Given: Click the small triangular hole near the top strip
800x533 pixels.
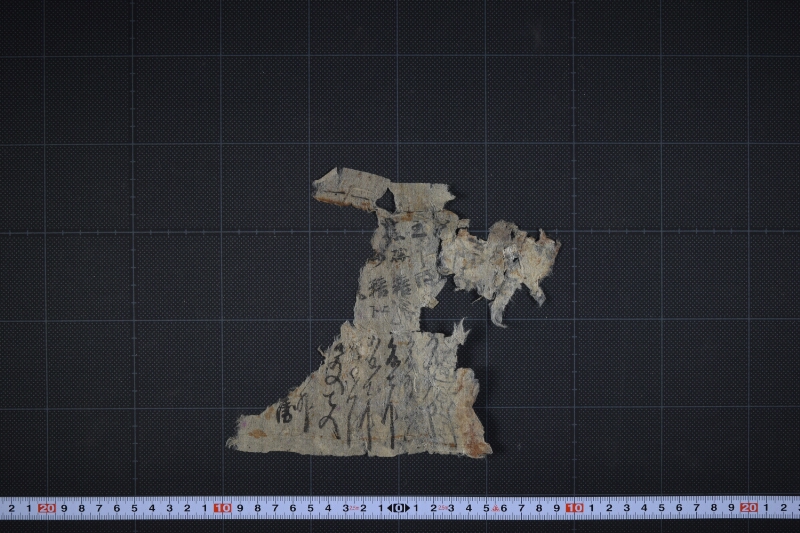Looking at the screenshot, I should (x=386, y=200).
